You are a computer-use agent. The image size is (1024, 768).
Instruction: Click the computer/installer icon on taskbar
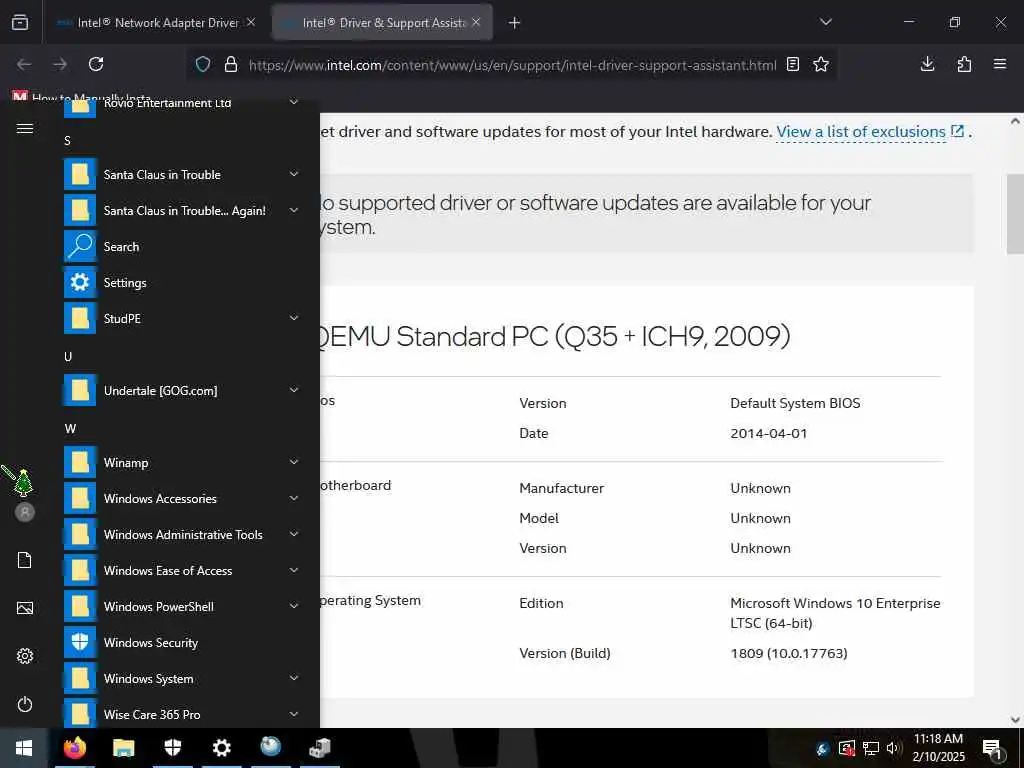(x=320, y=748)
